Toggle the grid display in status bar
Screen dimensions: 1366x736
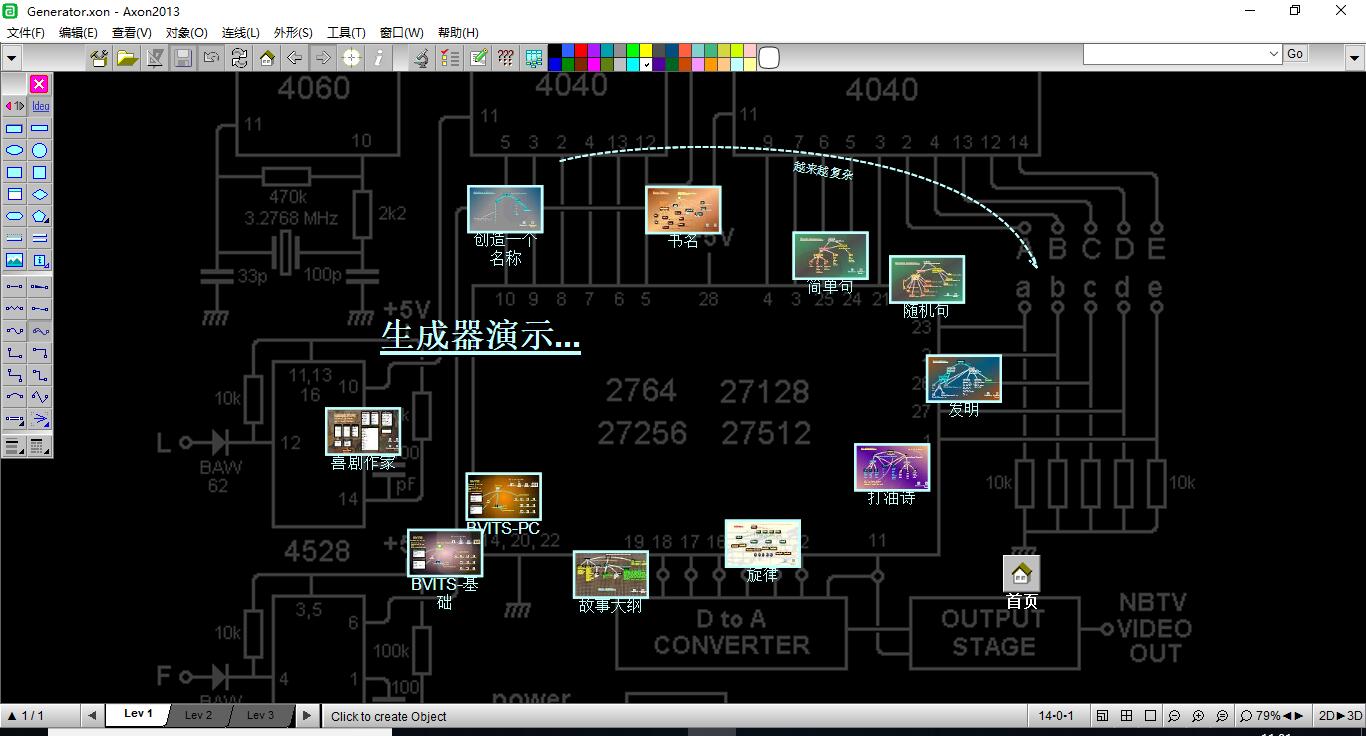pos(1126,716)
